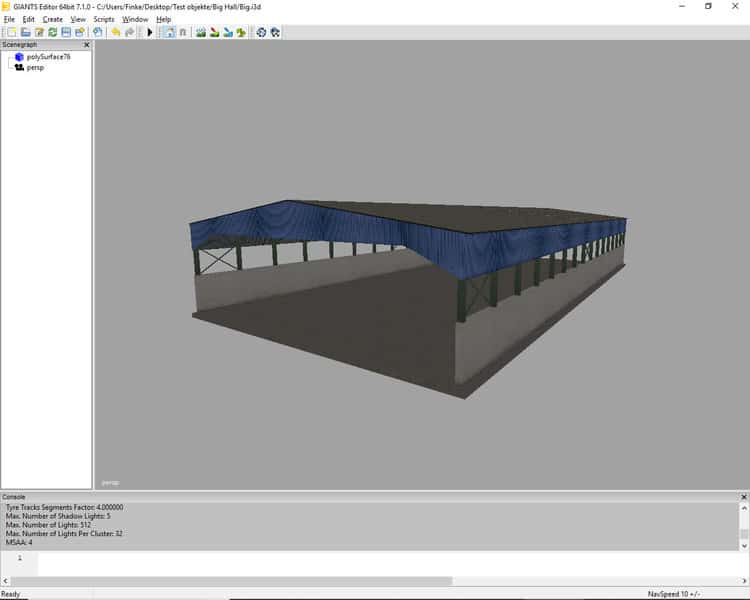Screen dimensions: 750x600
Task: Select the terrain paint mode icon
Action: coord(215,32)
